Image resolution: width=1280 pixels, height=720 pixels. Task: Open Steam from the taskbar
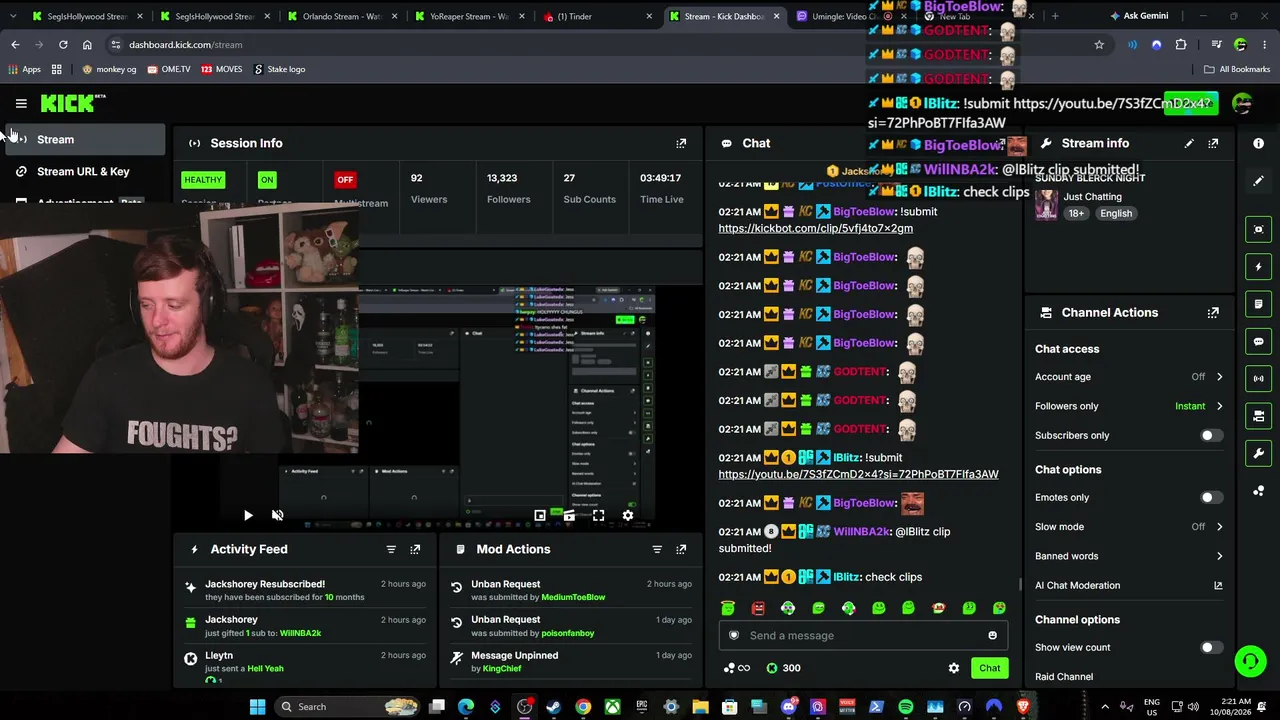pos(554,707)
